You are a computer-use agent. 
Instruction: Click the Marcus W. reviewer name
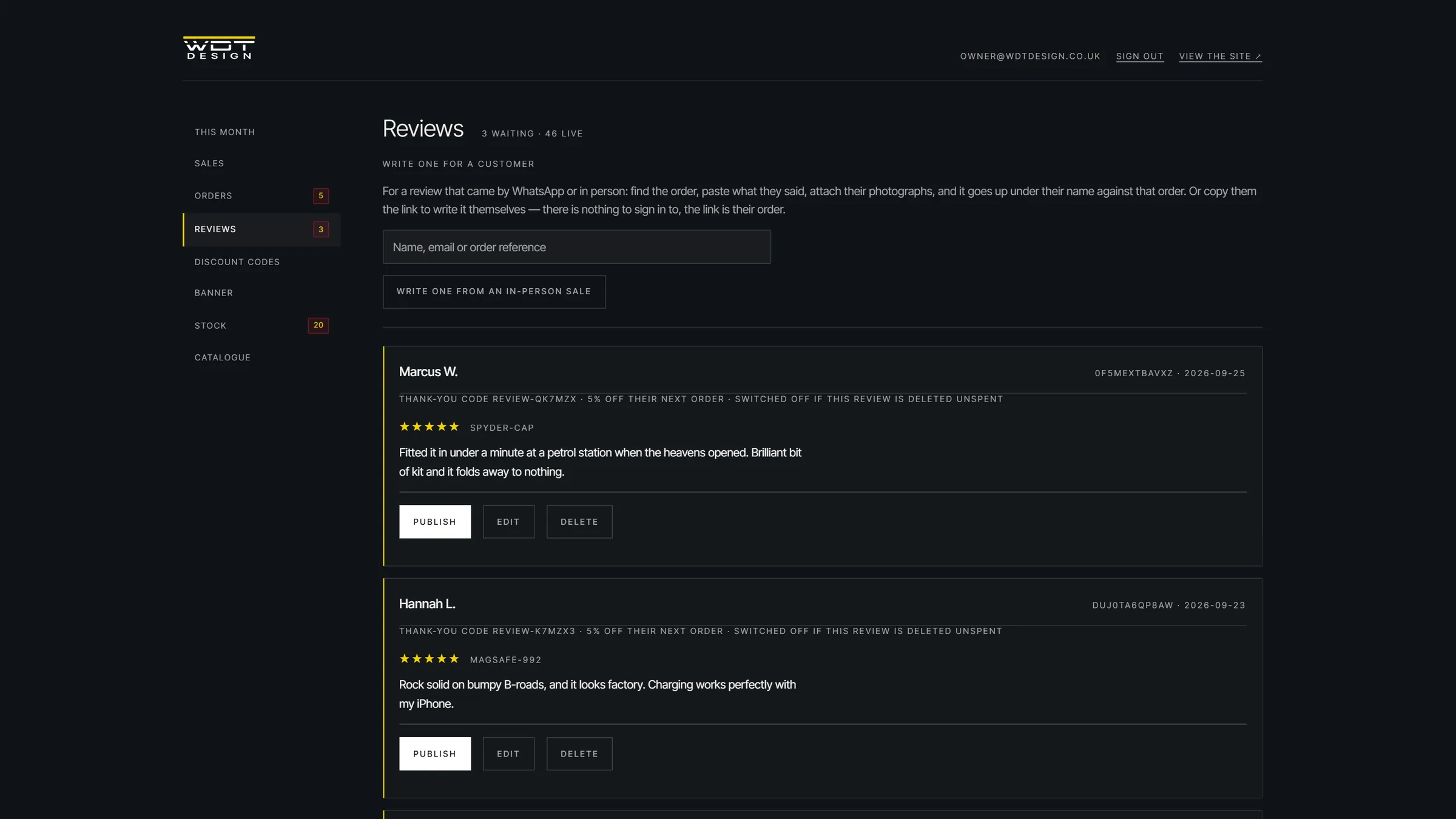[x=428, y=372]
